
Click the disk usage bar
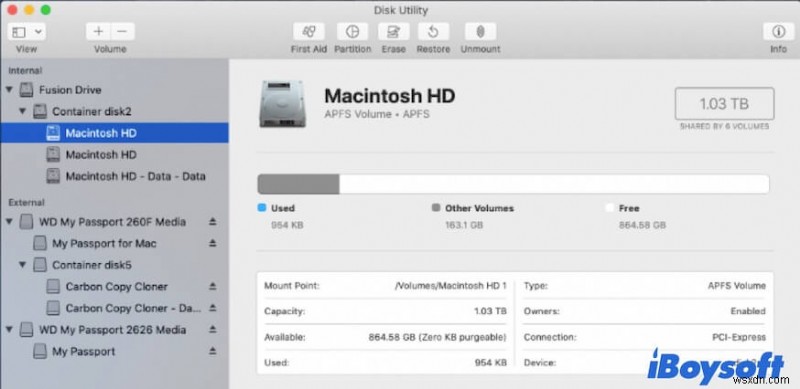[x=513, y=184]
